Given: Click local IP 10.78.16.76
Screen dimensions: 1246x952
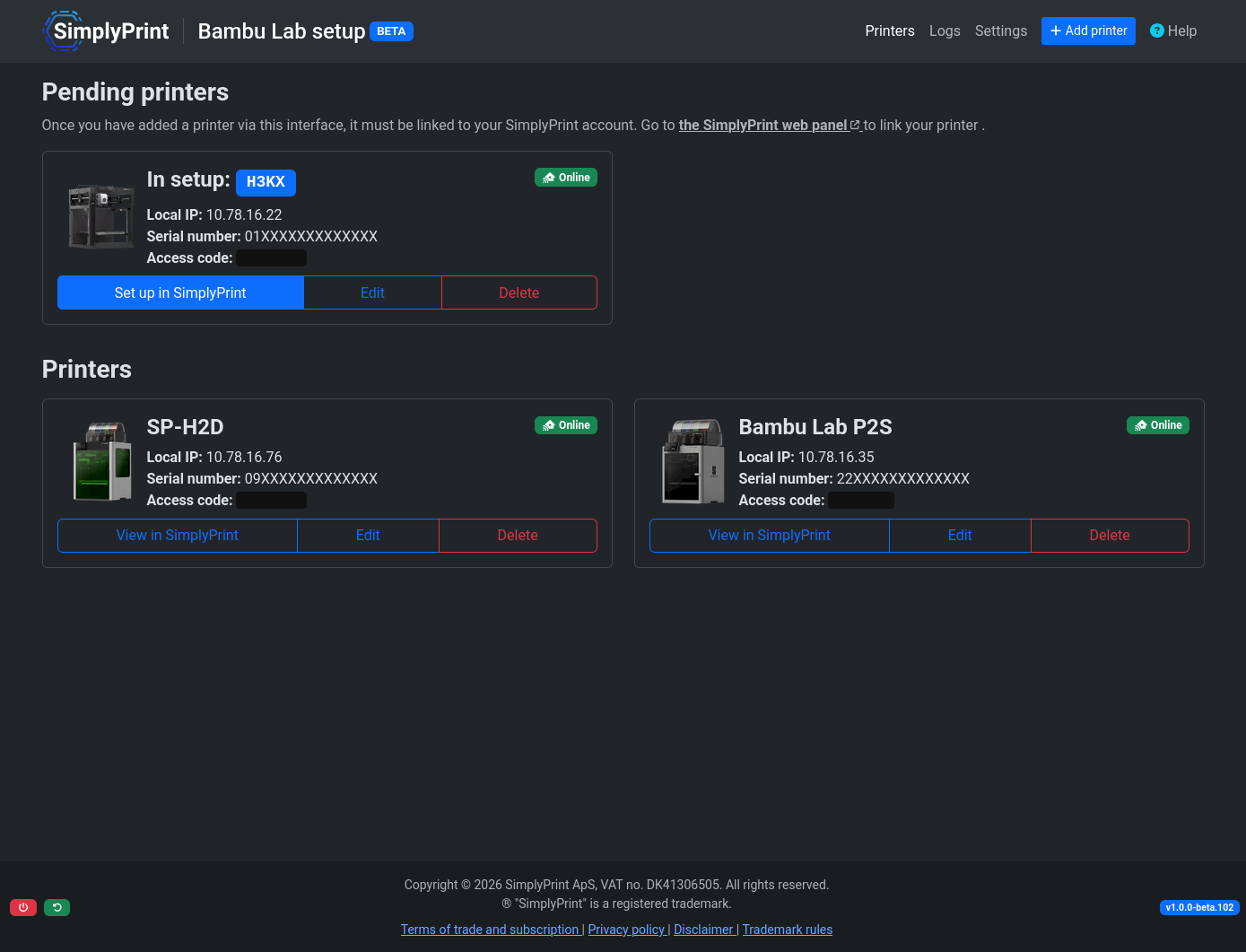Looking at the screenshot, I should (x=244, y=457).
